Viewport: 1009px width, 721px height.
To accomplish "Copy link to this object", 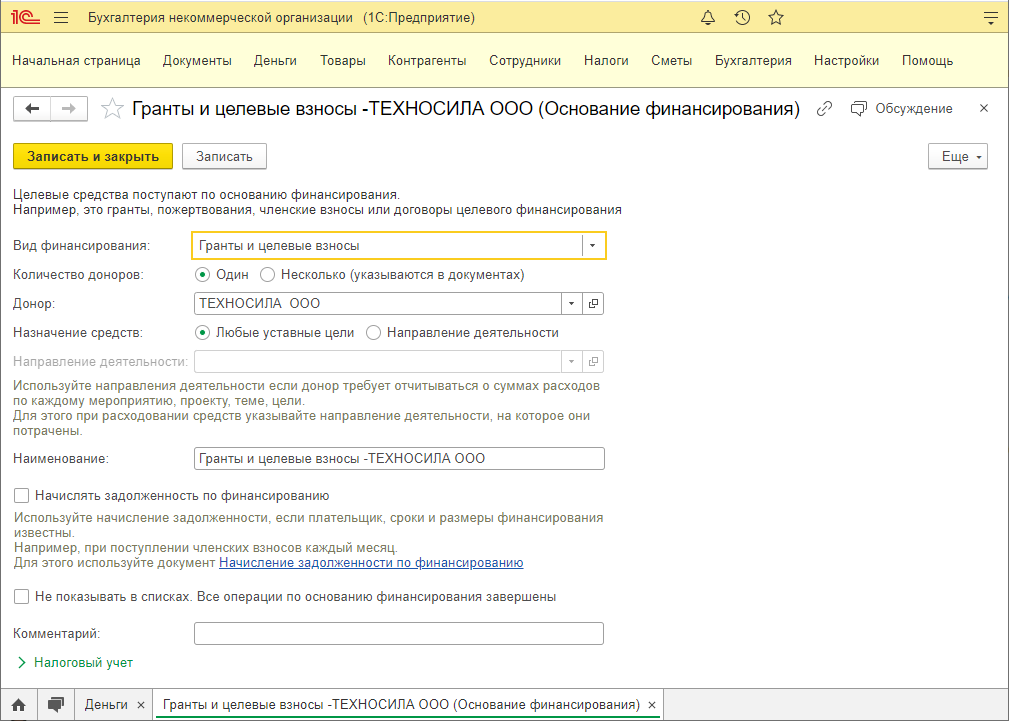I will tap(824, 109).
